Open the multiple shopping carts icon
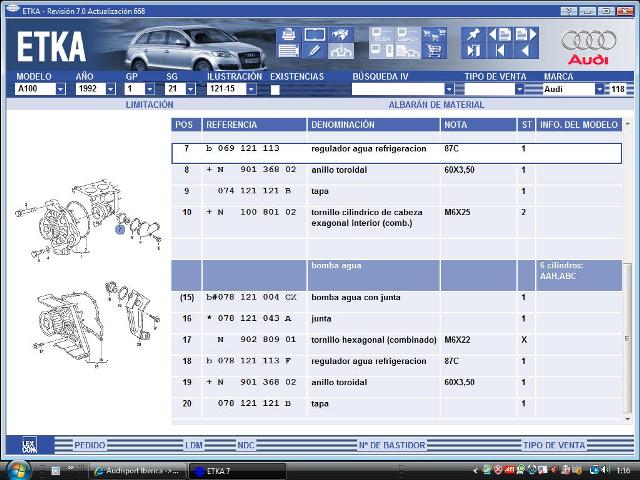Screen dimensions: 640x480 pos(434,34)
